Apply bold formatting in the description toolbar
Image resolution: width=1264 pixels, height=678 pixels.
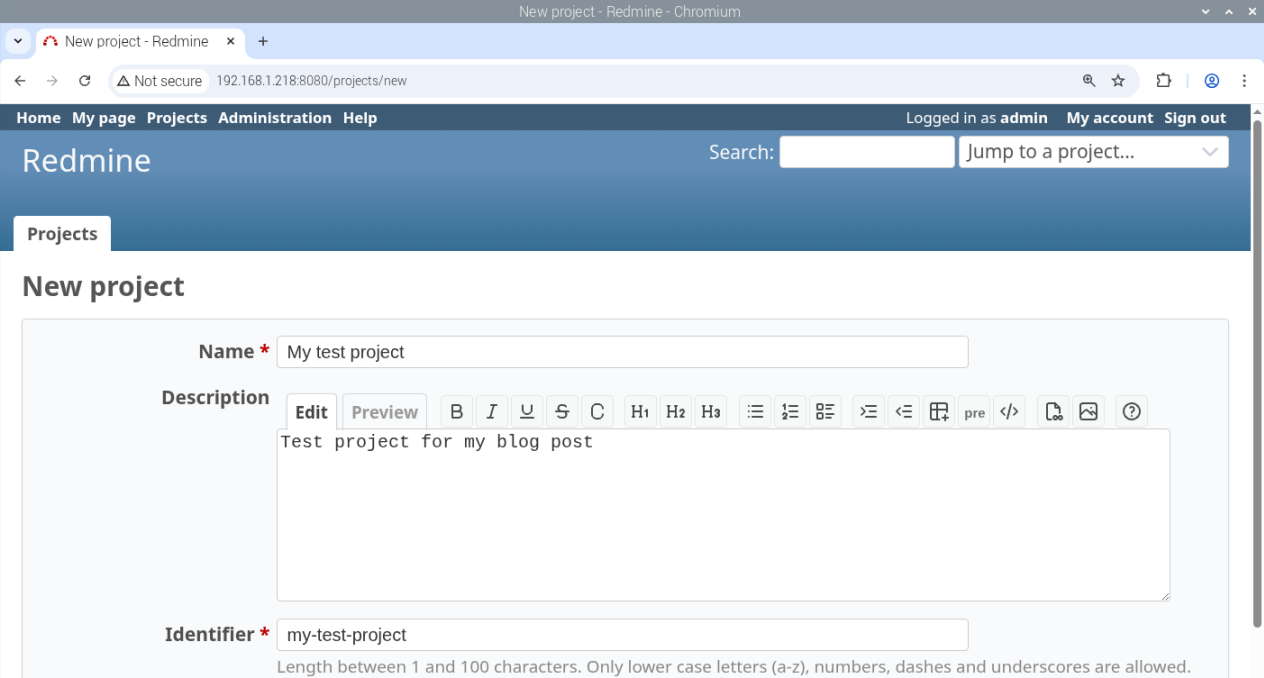pyautogui.click(x=456, y=411)
